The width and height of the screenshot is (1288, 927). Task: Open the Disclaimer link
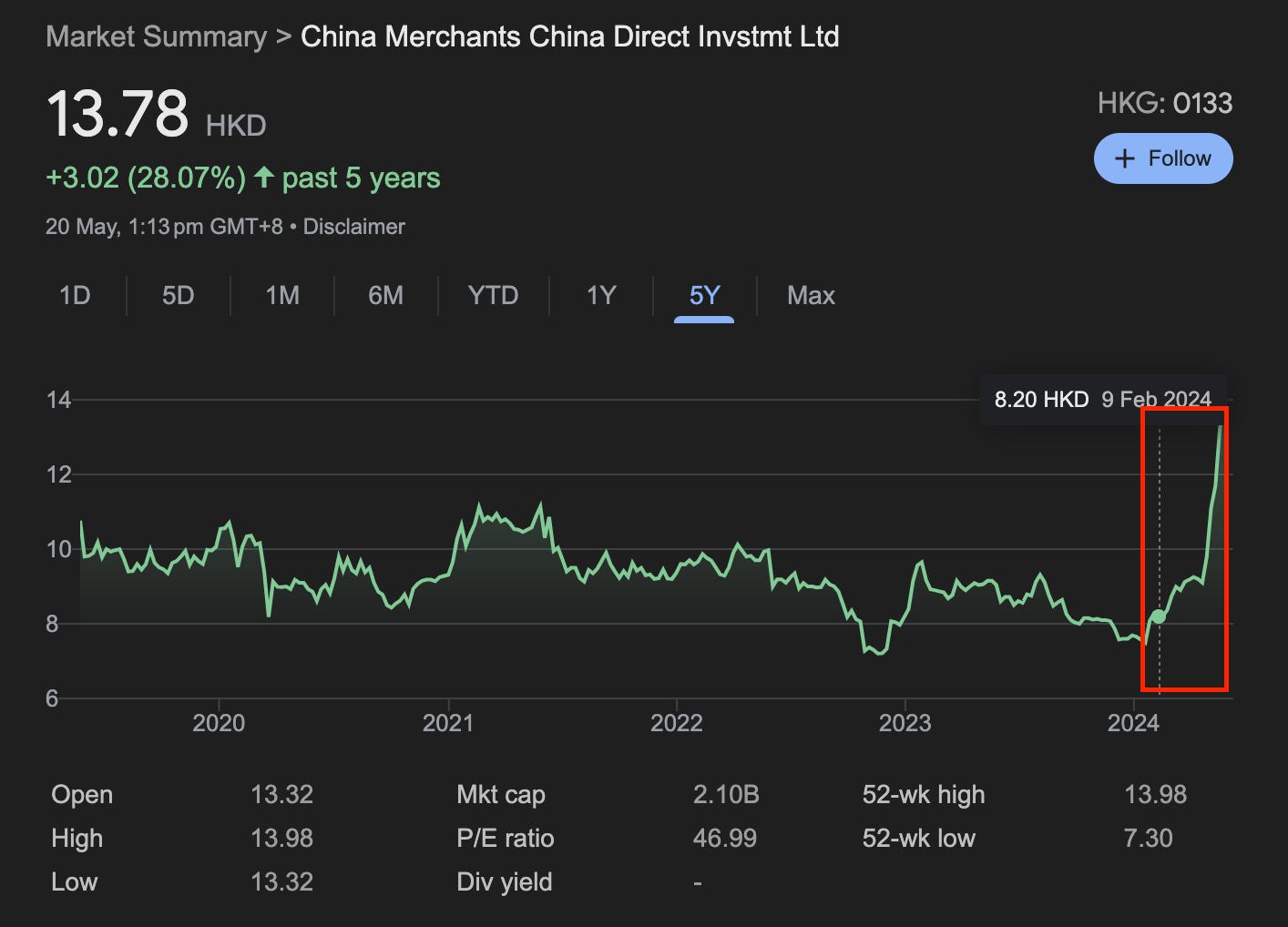click(354, 227)
